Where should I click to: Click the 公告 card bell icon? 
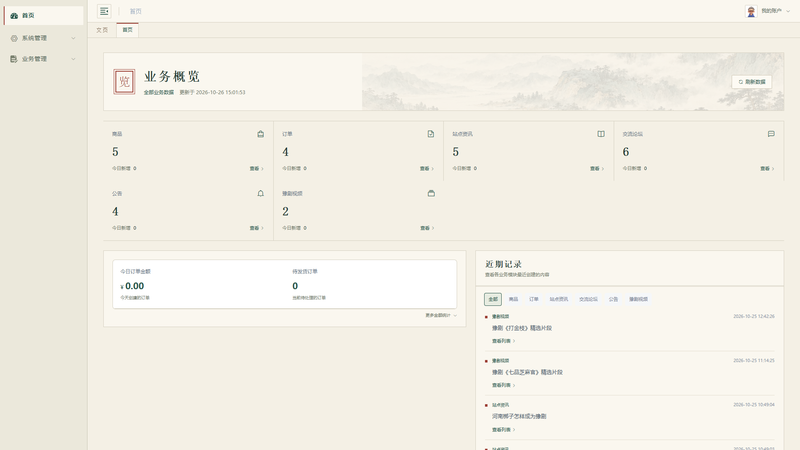(261, 194)
